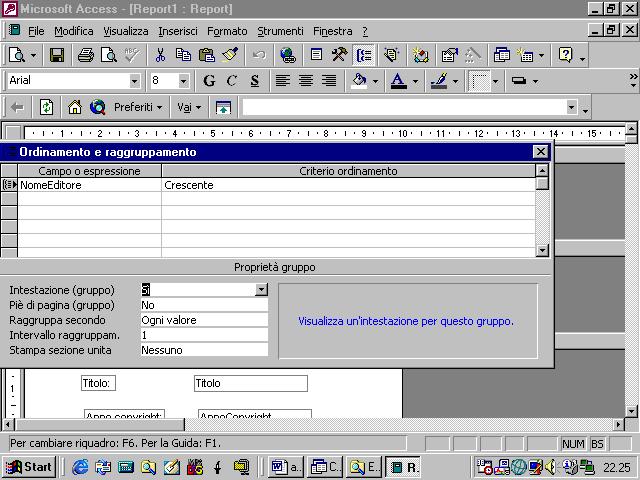Toggle Sorting and Grouping toolbar icon
Viewport: 640px width, 480px height.
pyautogui.click(x=363, y=55)
